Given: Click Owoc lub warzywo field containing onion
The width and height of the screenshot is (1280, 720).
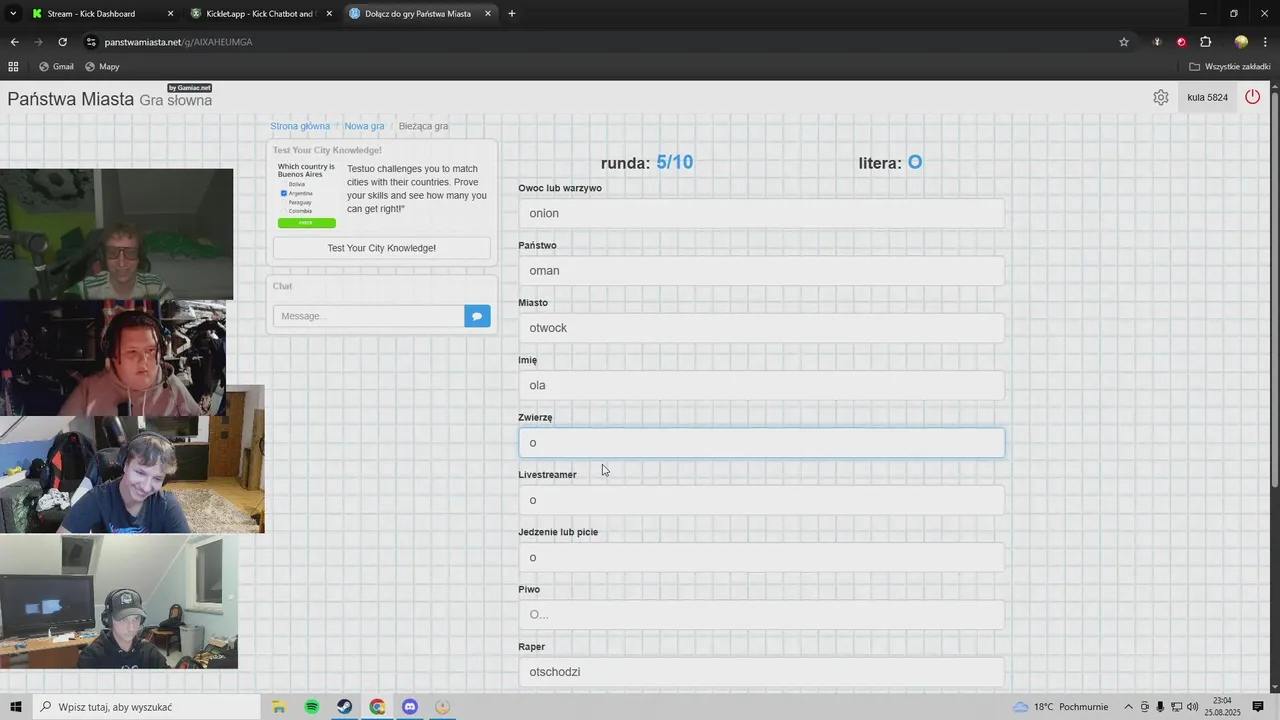Looking at the screenshot, I should click(x=761, y=213).
